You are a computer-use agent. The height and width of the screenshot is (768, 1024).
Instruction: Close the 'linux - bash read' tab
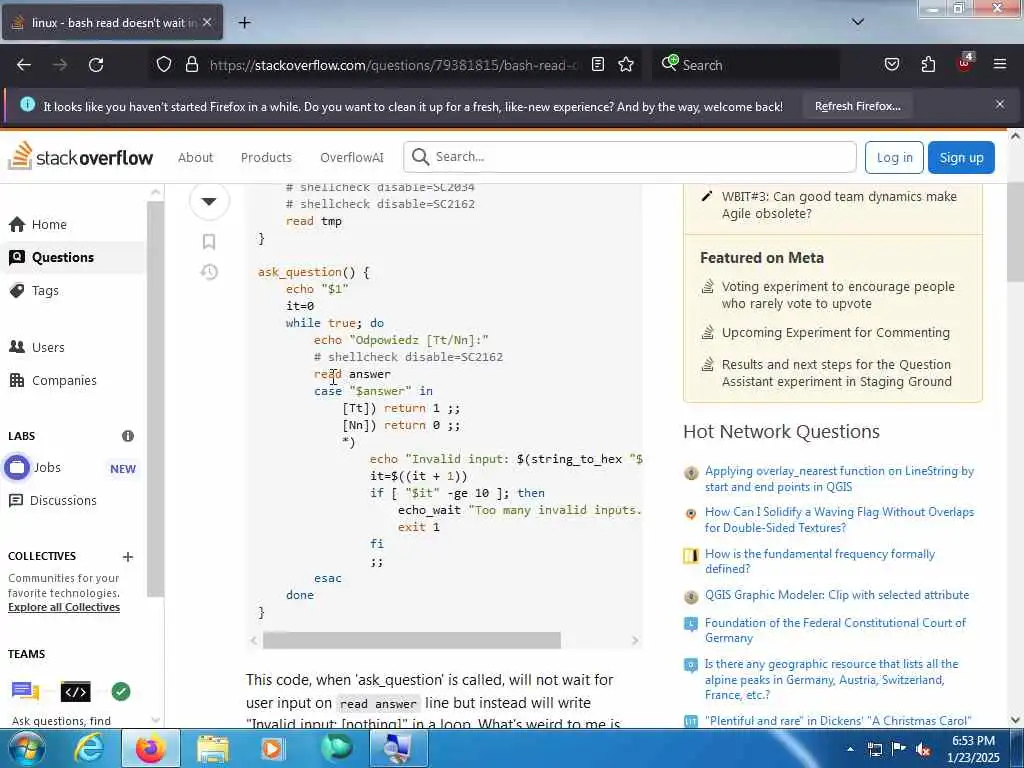click(x=207, y=22)
